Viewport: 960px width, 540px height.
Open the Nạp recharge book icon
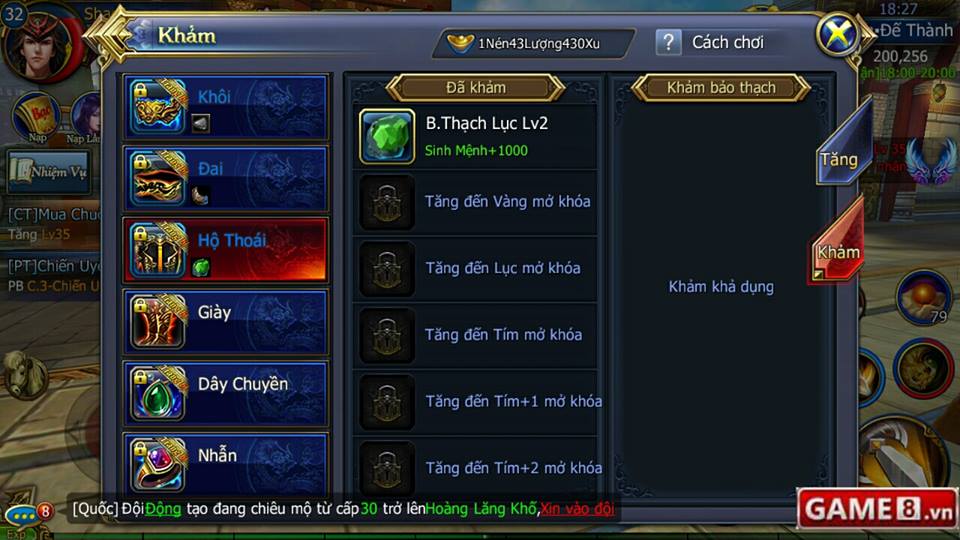tap(36, 118)
